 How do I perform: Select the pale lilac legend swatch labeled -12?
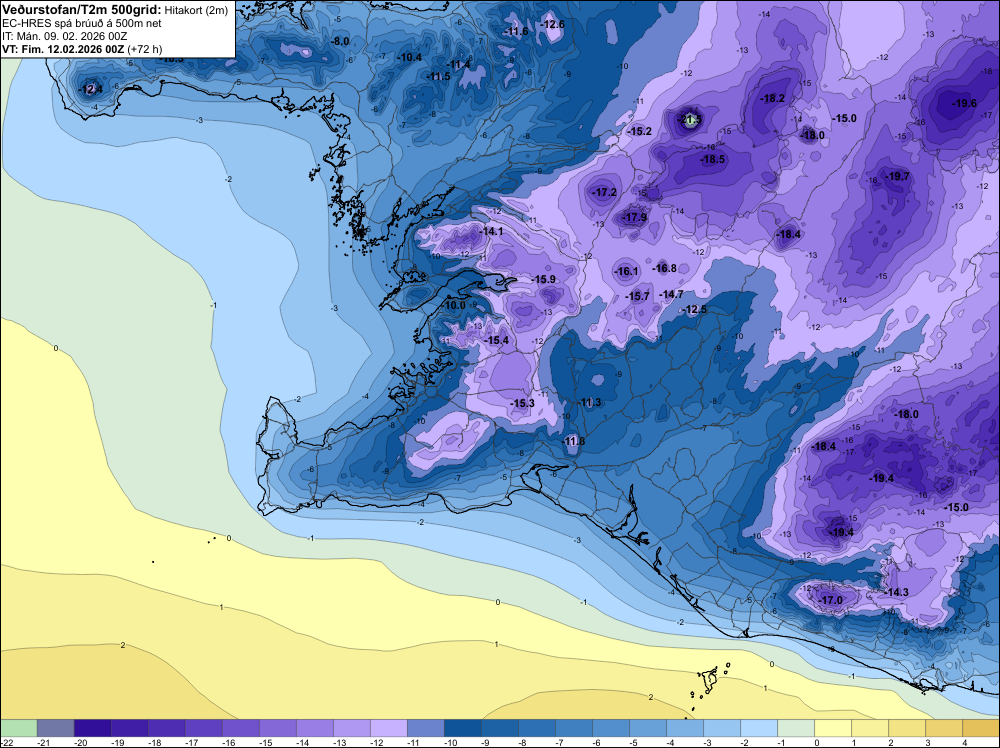pos(389,728)
